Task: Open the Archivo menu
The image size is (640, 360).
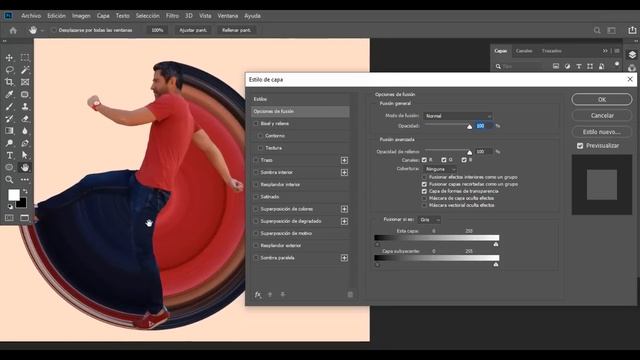Action: point(31,16)
